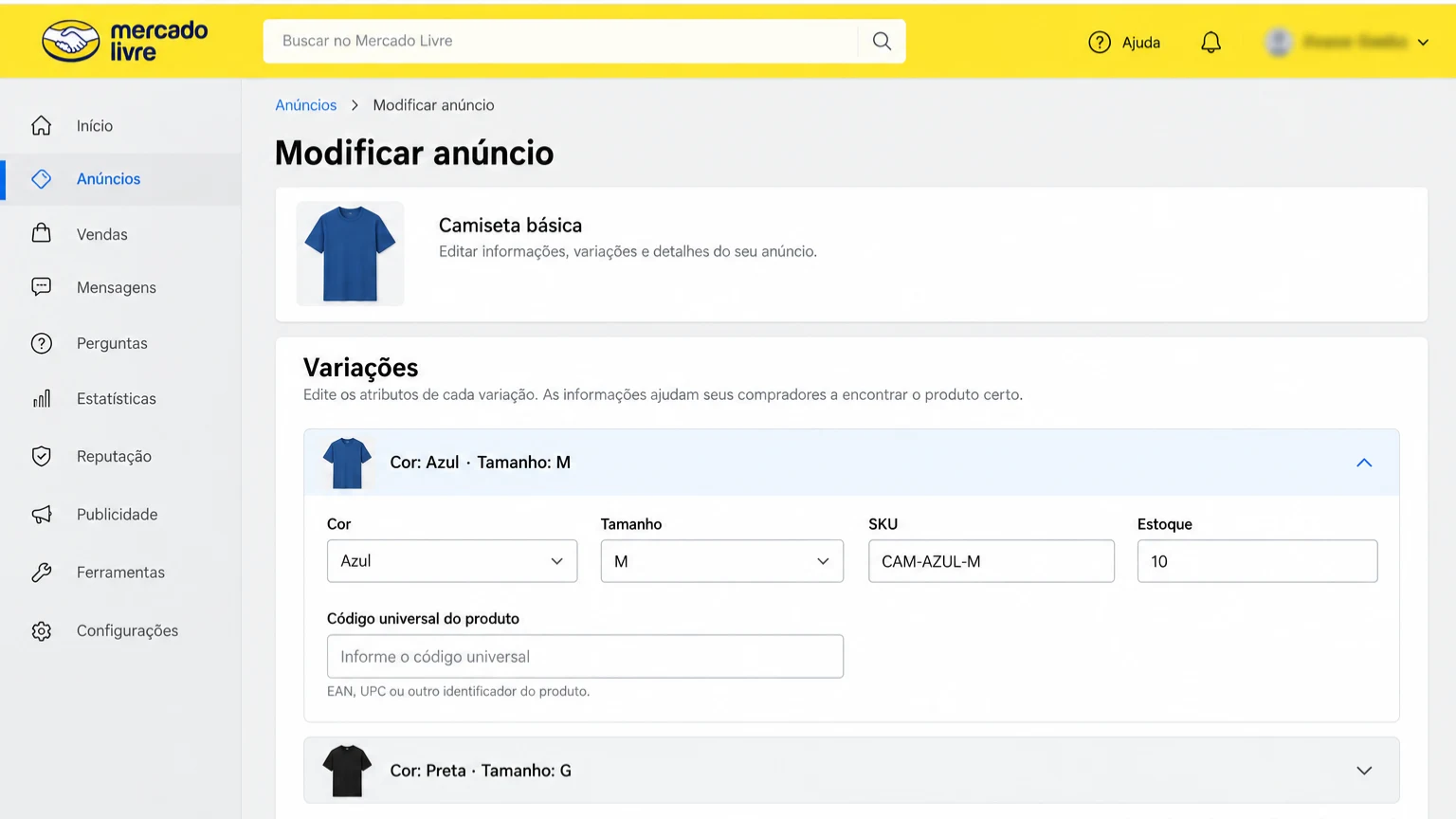This screenshot has height=819, width=1456.
Task: Click the Ferramentas wrench icon
Action: 42,572
